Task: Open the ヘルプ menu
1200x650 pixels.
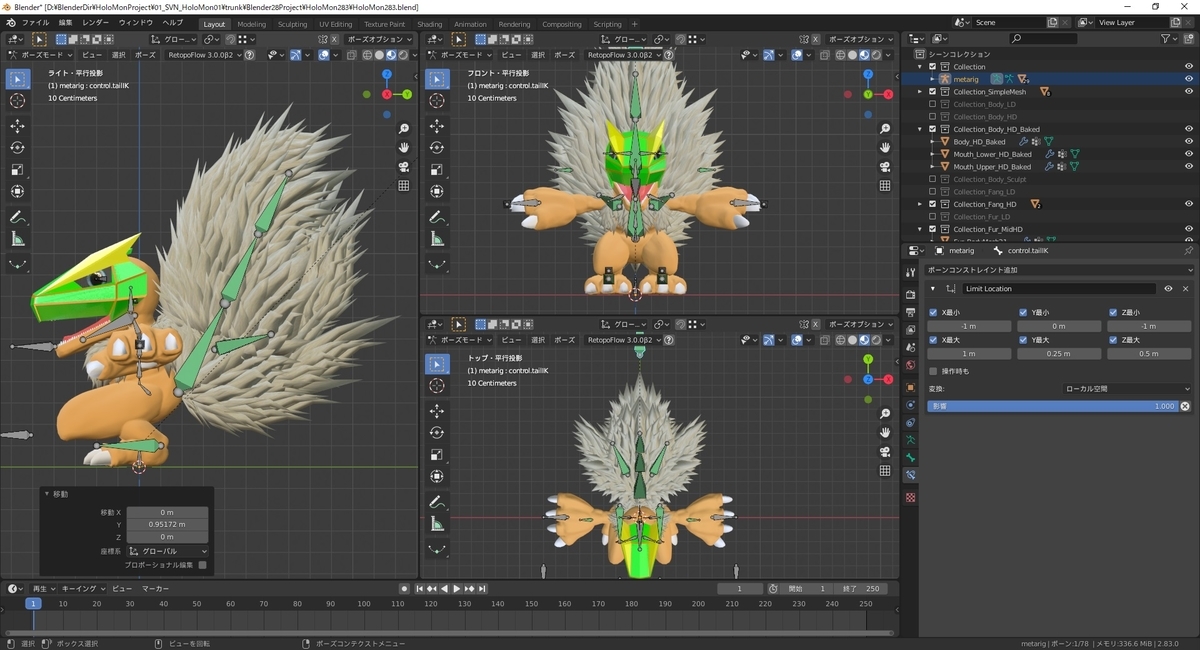Action: (x=173, y=23)
